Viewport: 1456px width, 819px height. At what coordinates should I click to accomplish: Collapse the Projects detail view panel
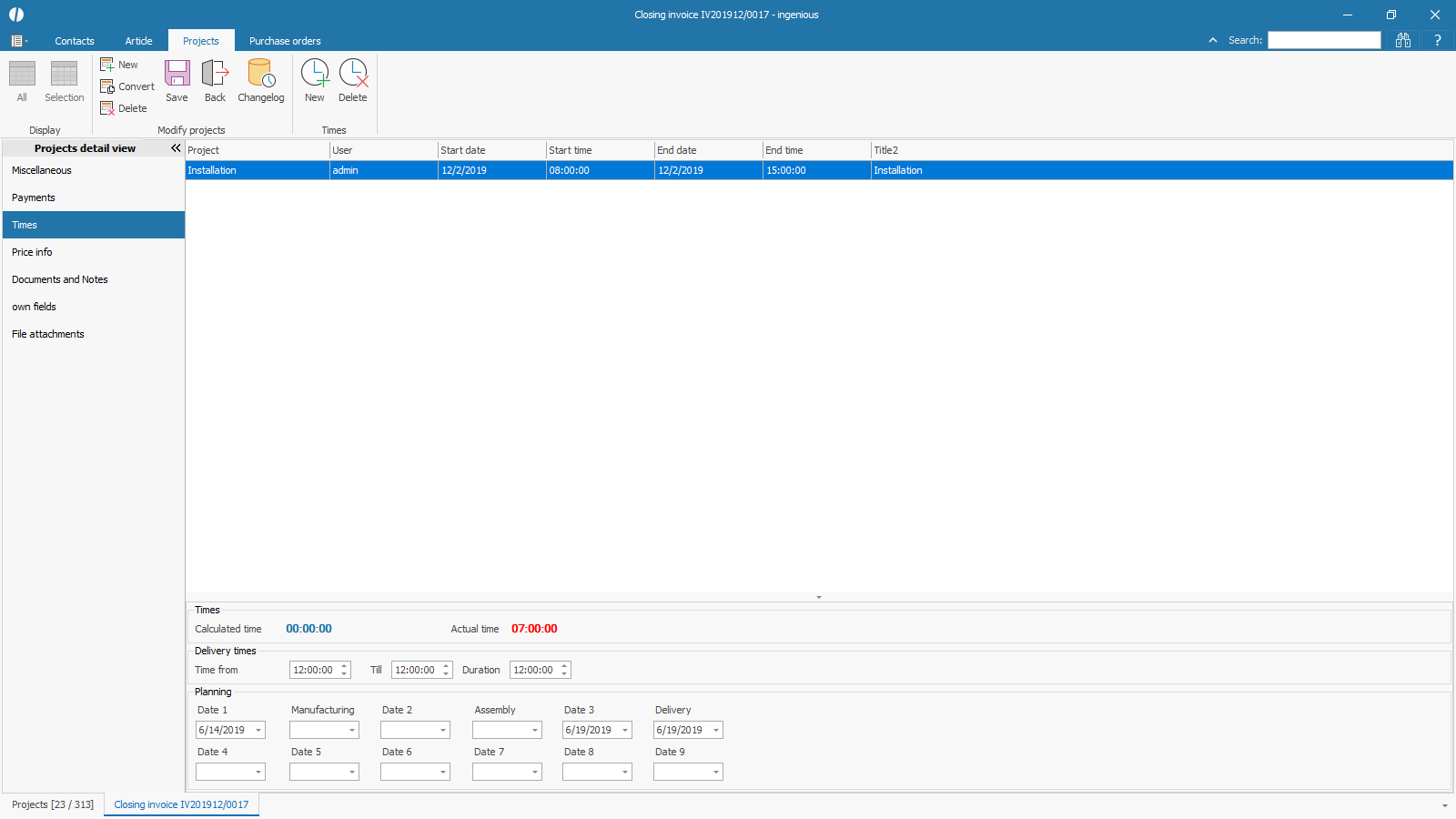click(x=176, y=148)
